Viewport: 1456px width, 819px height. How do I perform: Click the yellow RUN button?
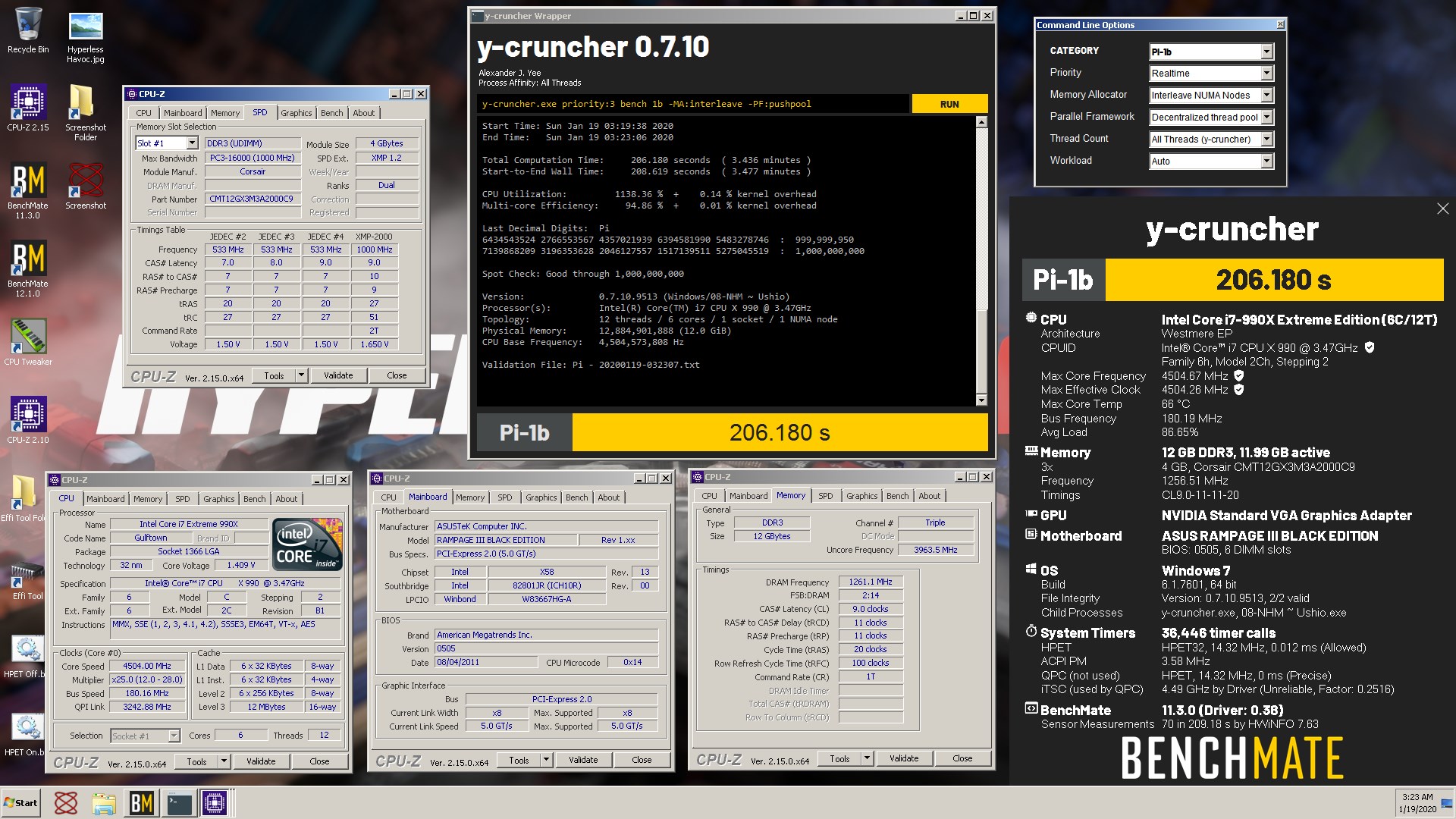tap(949, 104)
